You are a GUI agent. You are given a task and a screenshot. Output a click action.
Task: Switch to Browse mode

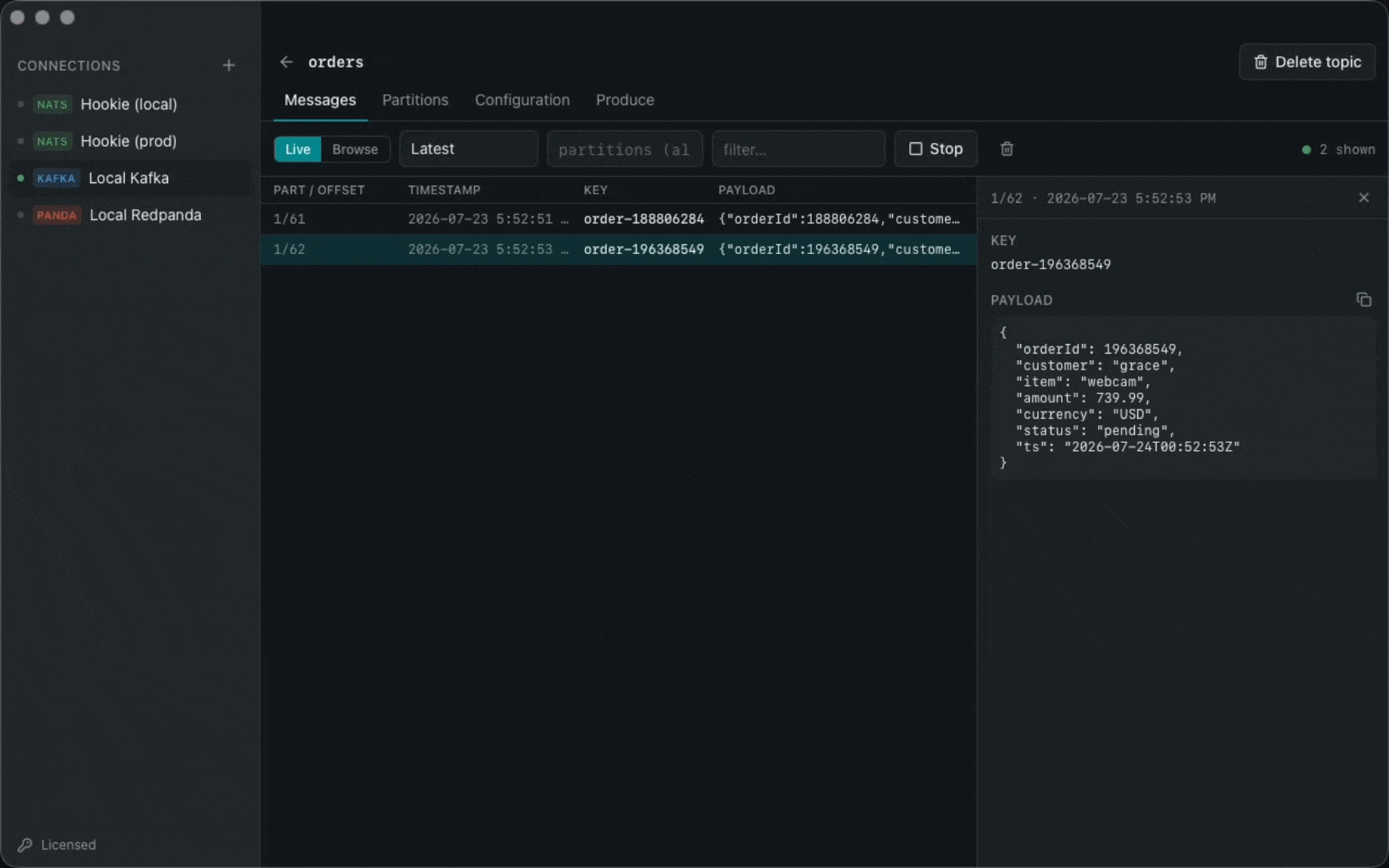355,149
